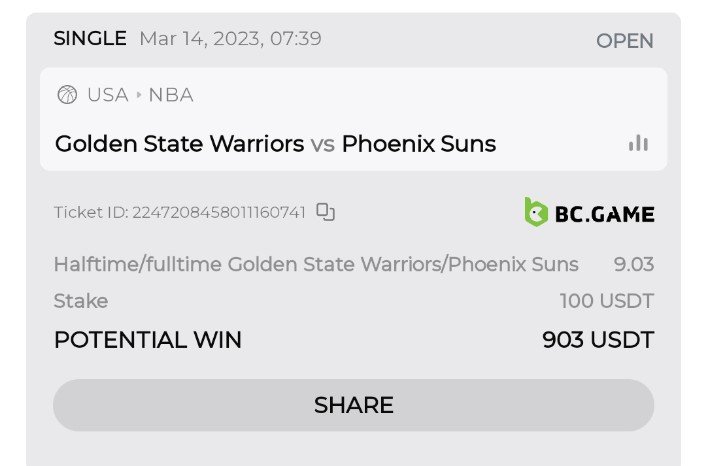This screenshot has width=706, height=466.
Task: Open the Golden State Warriors team name
Action: [x=179, y=143]
